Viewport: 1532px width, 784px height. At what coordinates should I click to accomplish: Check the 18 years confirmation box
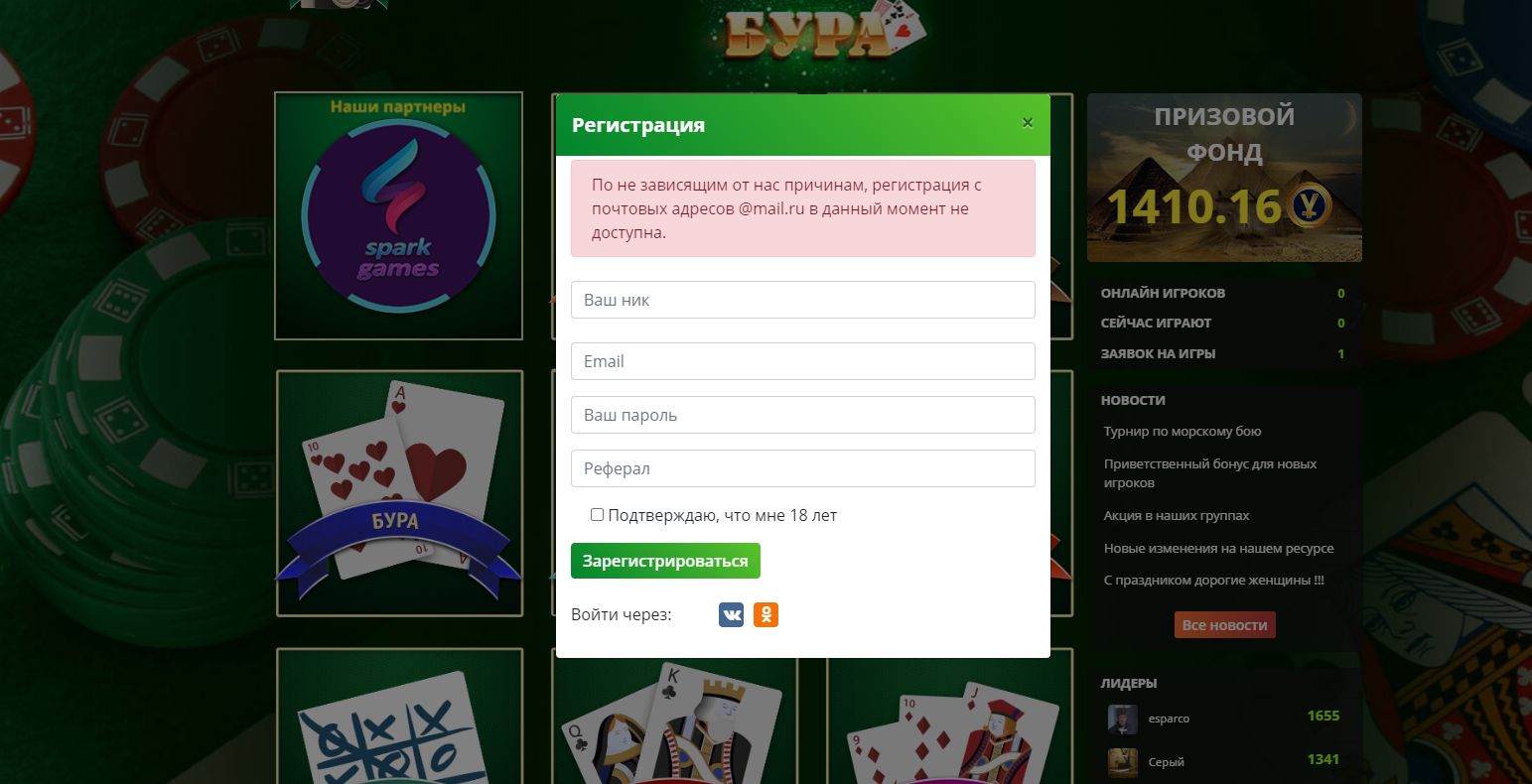(597, 515)
